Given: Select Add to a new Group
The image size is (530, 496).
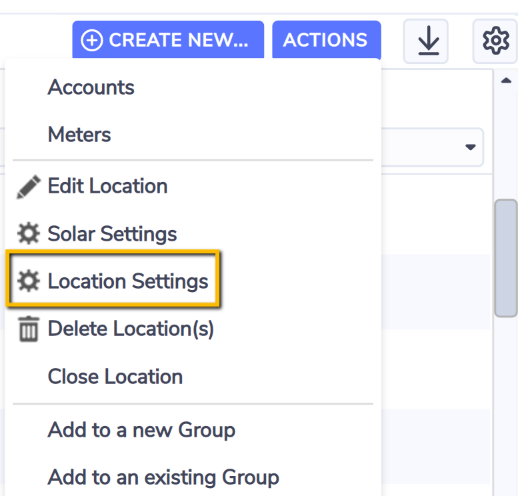Looking at the screenshot, I should coord(141,430).
